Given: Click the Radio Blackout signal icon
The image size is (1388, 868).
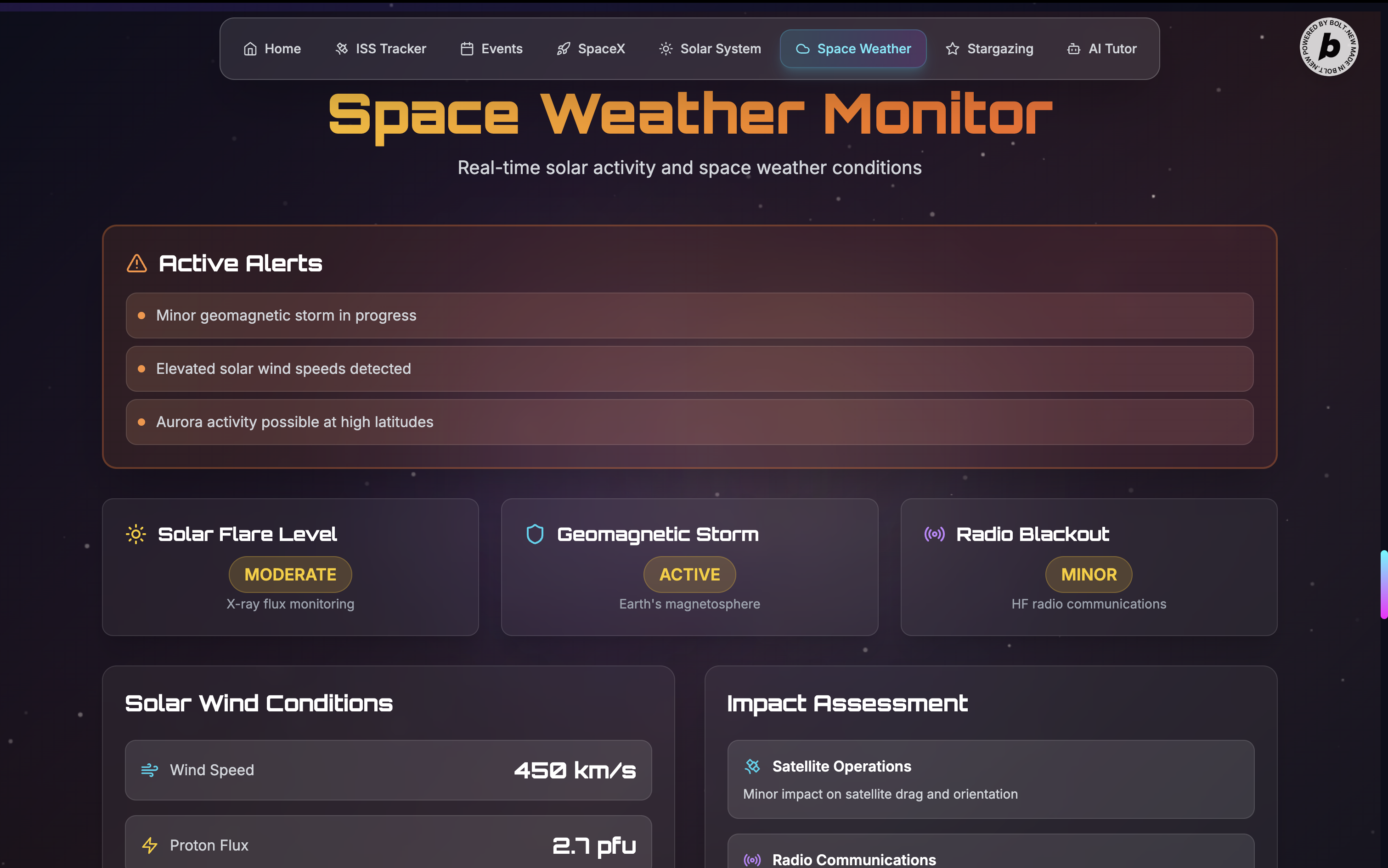Looking at the screenshot, I should pos(934,535).
